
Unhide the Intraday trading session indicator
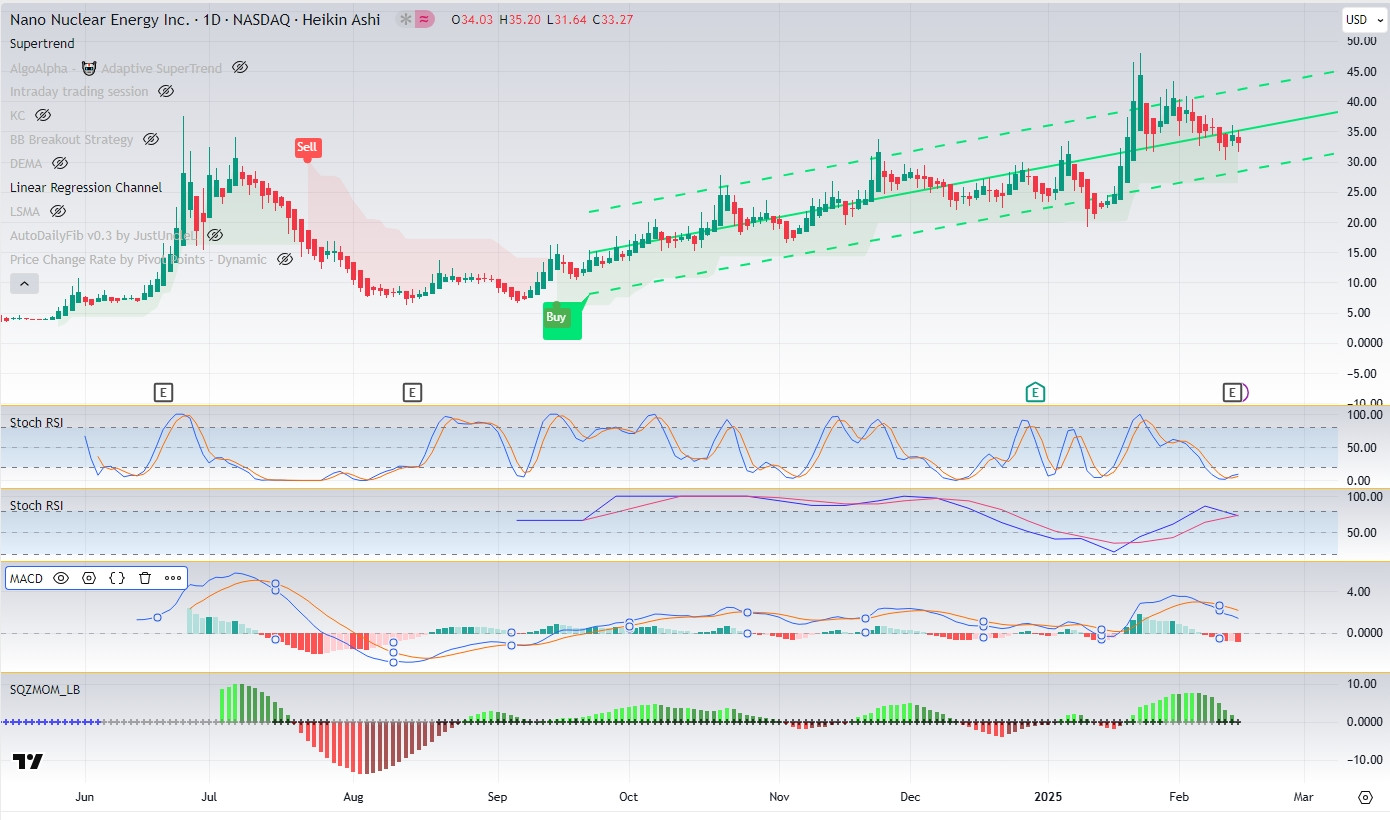point(166,92)
